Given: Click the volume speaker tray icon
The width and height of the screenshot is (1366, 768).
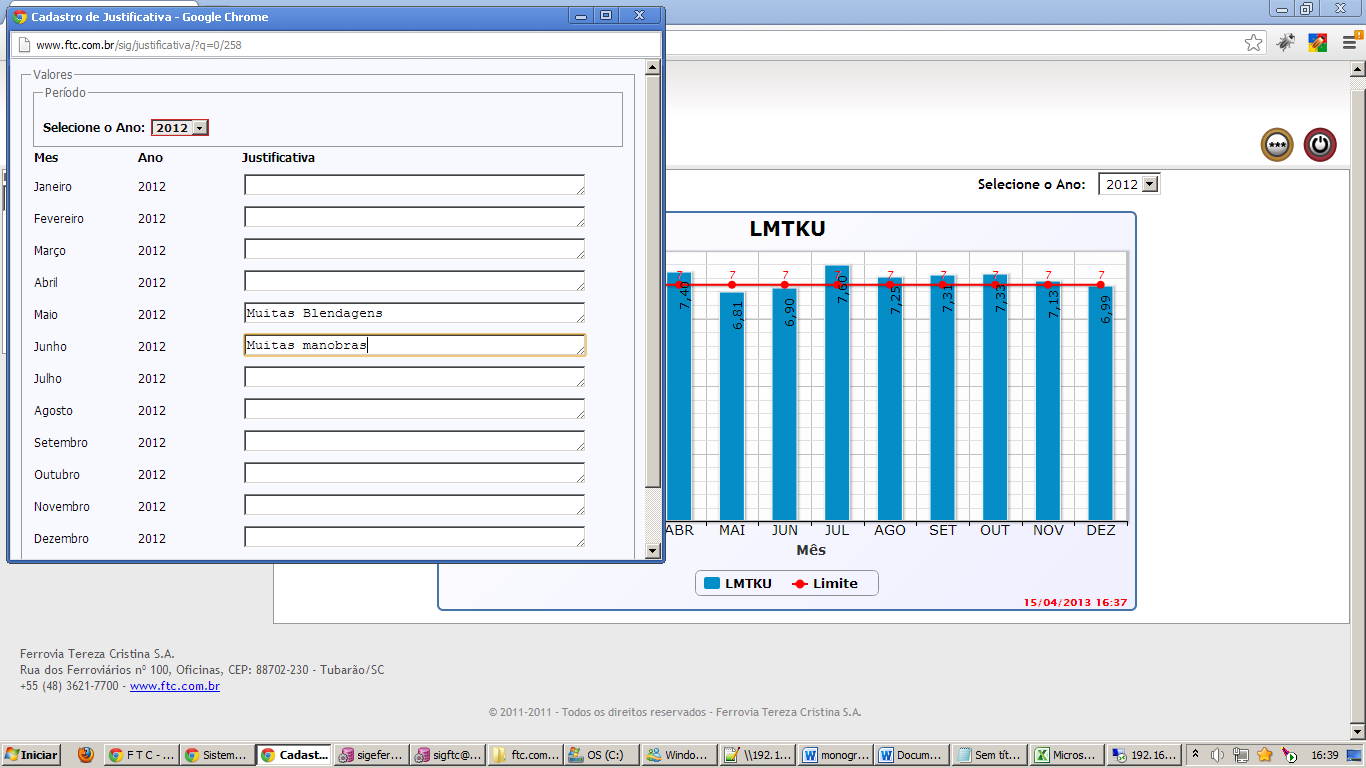Looking at the screenshot, I should pos(1217,755).
